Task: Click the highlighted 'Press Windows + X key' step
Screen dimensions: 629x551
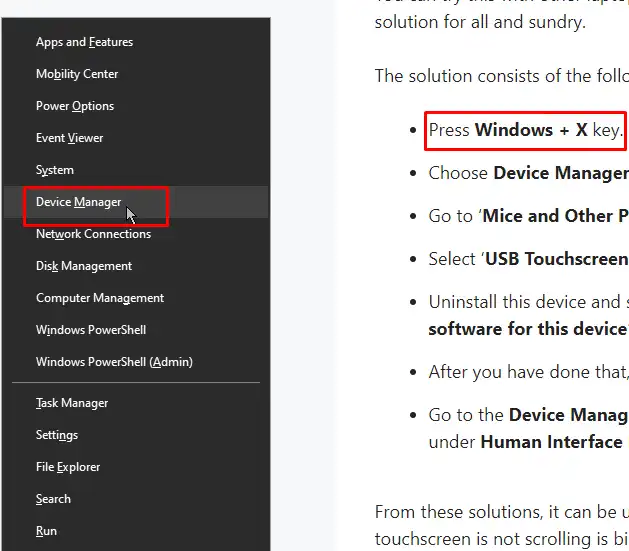Action: (x=525, y=130)
